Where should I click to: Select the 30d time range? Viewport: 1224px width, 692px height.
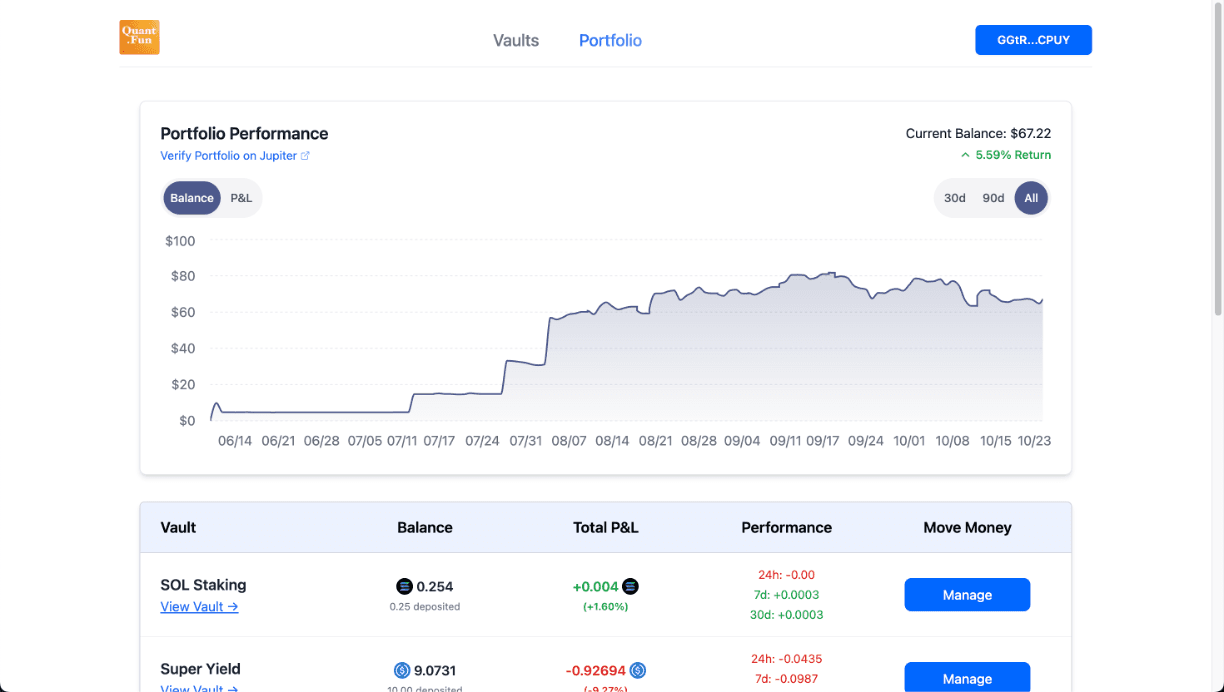point(955,198)
